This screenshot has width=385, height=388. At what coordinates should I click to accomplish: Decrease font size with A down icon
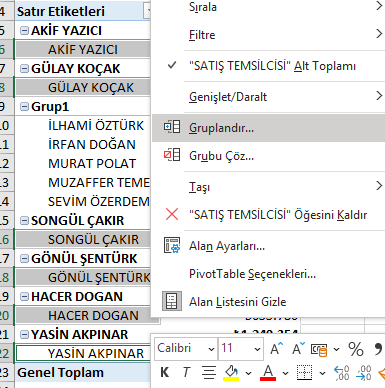click(x=299, y=349)
